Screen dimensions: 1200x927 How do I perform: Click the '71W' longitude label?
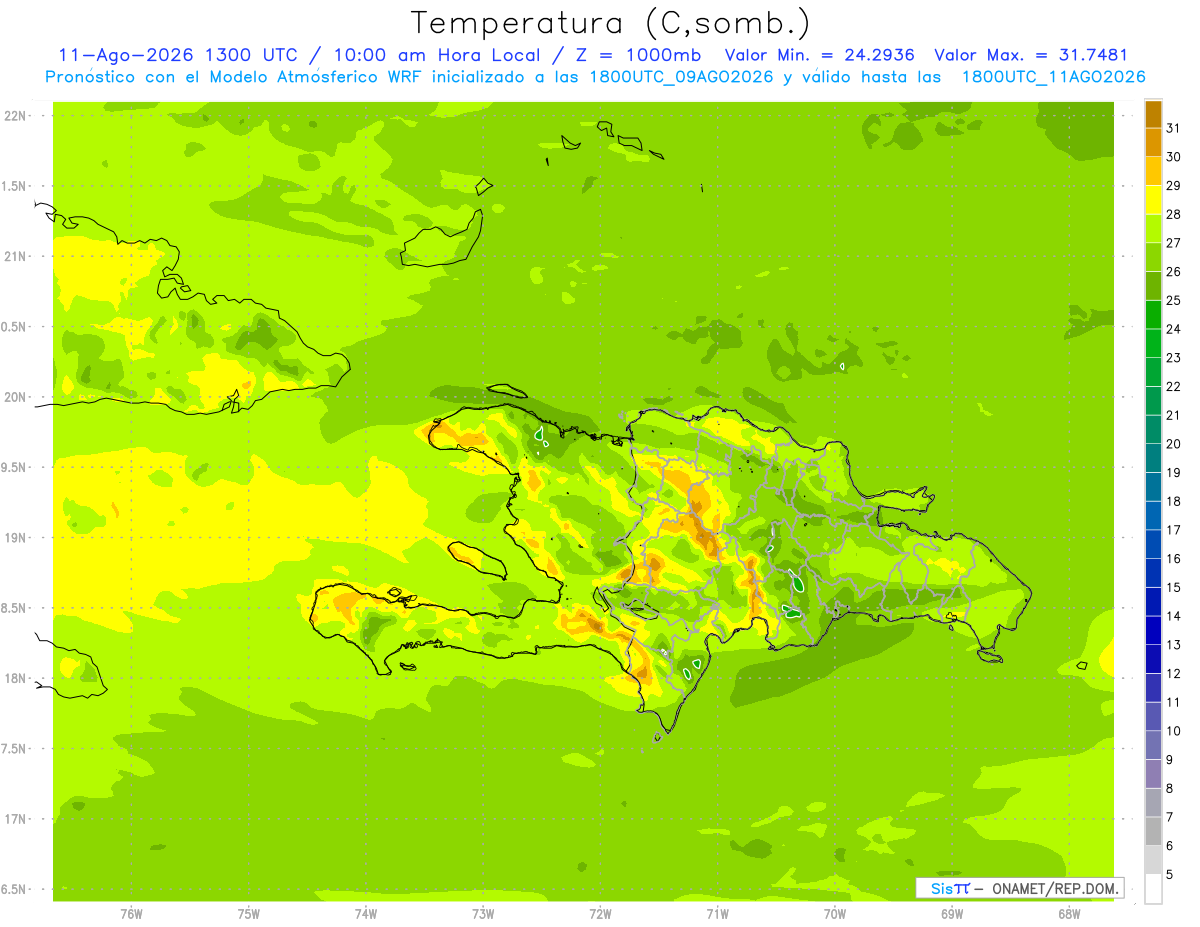pyautogui.click(x=717, y=913)
